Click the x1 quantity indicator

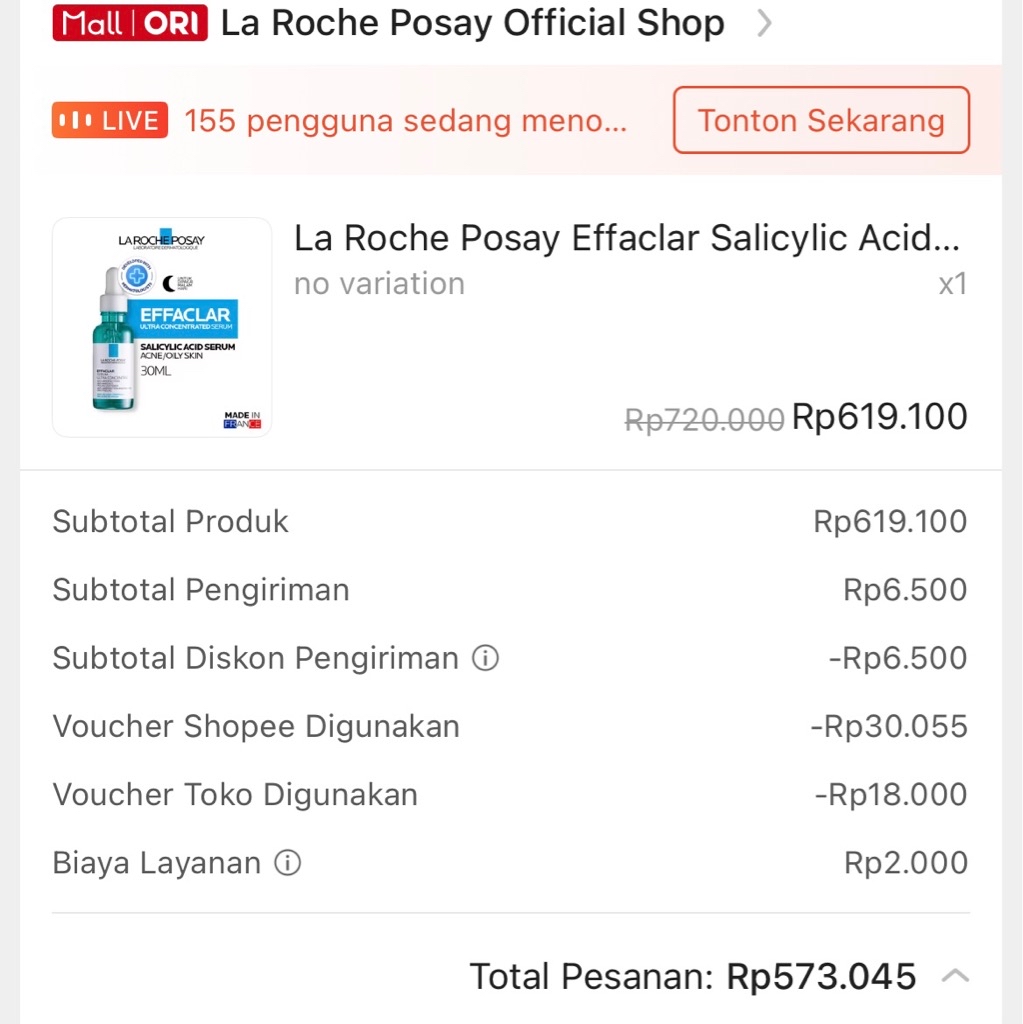click(x=952, y=284)
